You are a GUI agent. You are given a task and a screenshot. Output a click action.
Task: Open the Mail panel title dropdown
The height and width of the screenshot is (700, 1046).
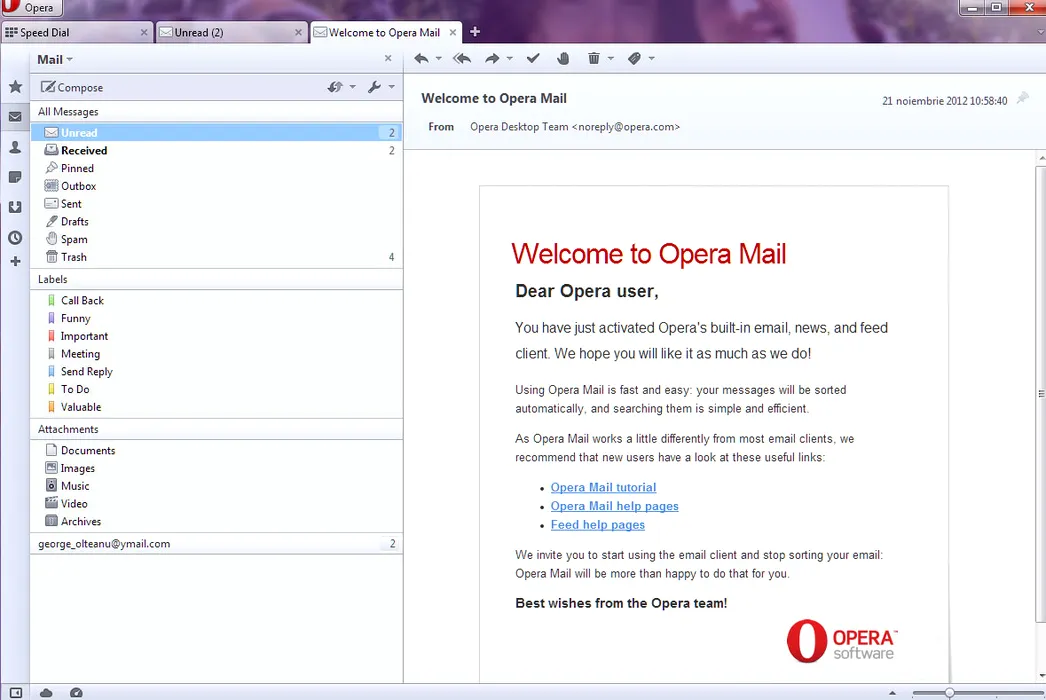coord(55,59)
